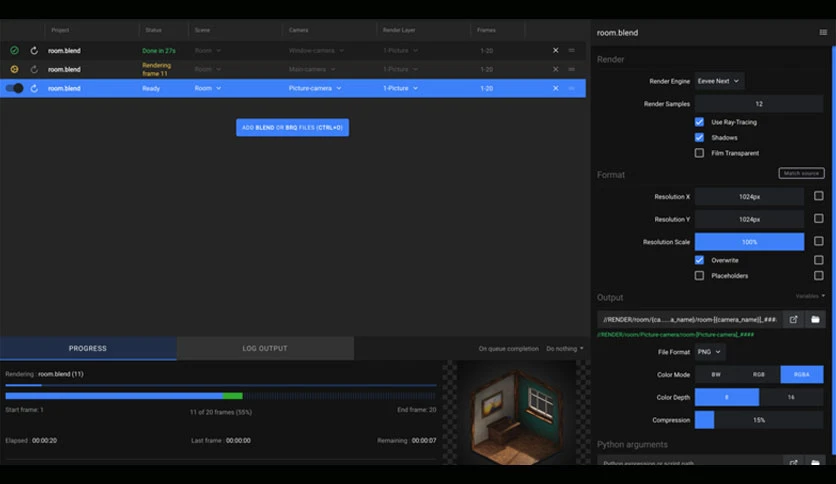Tick override checkbox next to Resolution Y
This screenshot has height=484, width=836.
click(818, 219)
